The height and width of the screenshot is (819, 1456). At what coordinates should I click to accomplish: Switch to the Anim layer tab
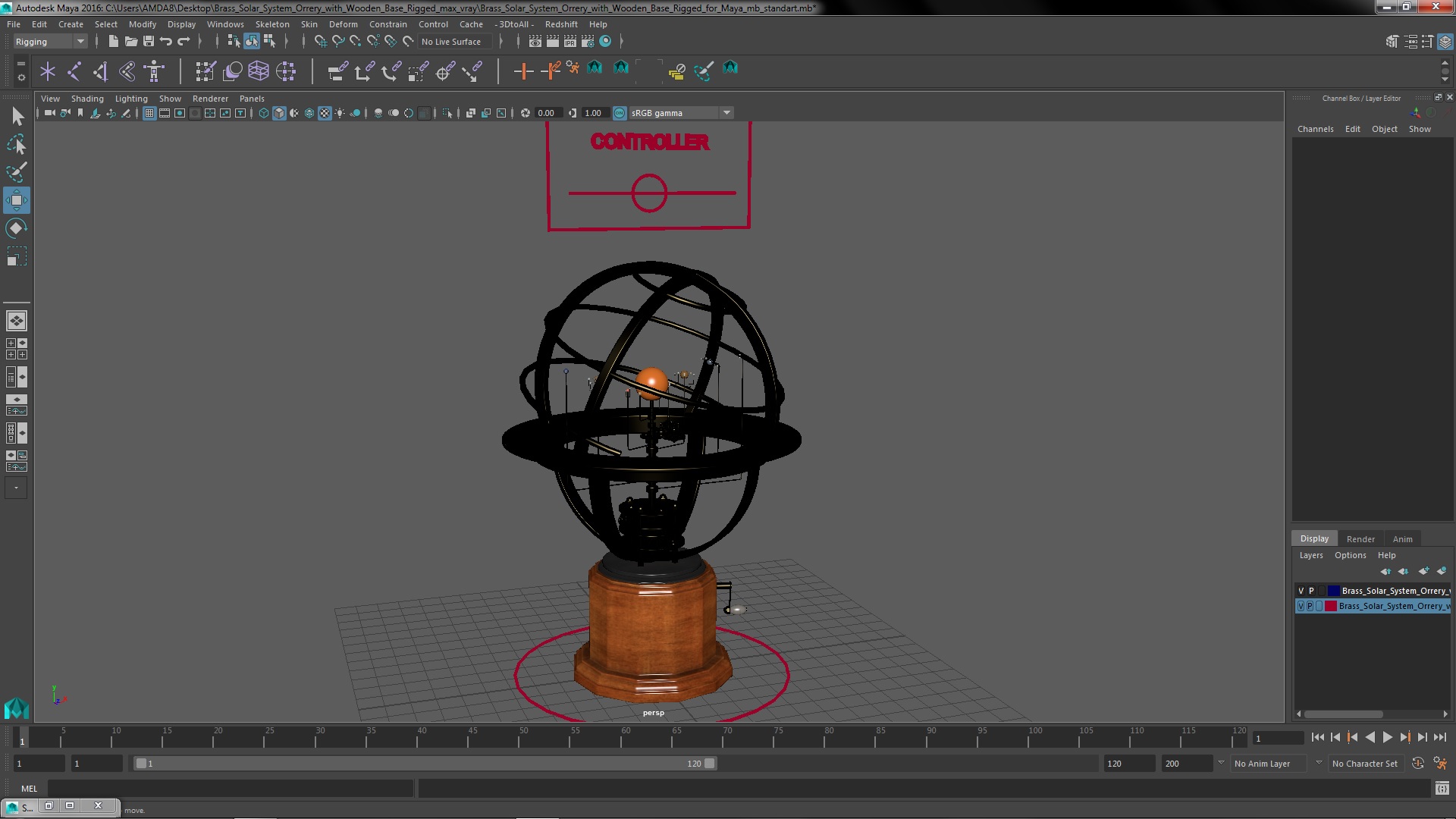pos(1402,539)
